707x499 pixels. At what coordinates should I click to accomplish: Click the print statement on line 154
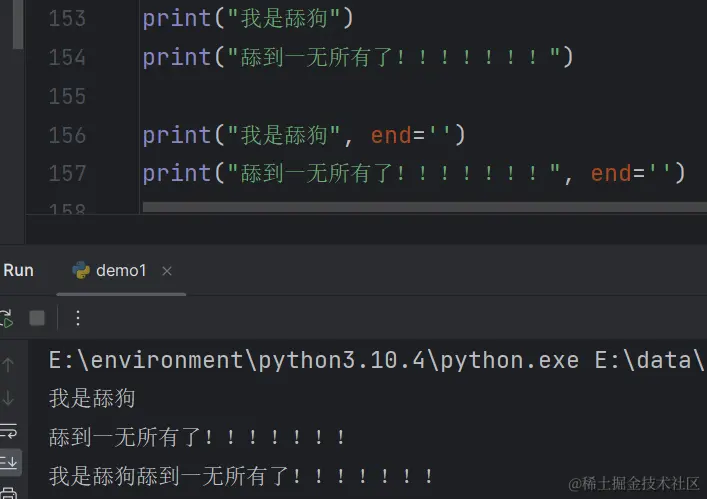click(x=358, y=57)
